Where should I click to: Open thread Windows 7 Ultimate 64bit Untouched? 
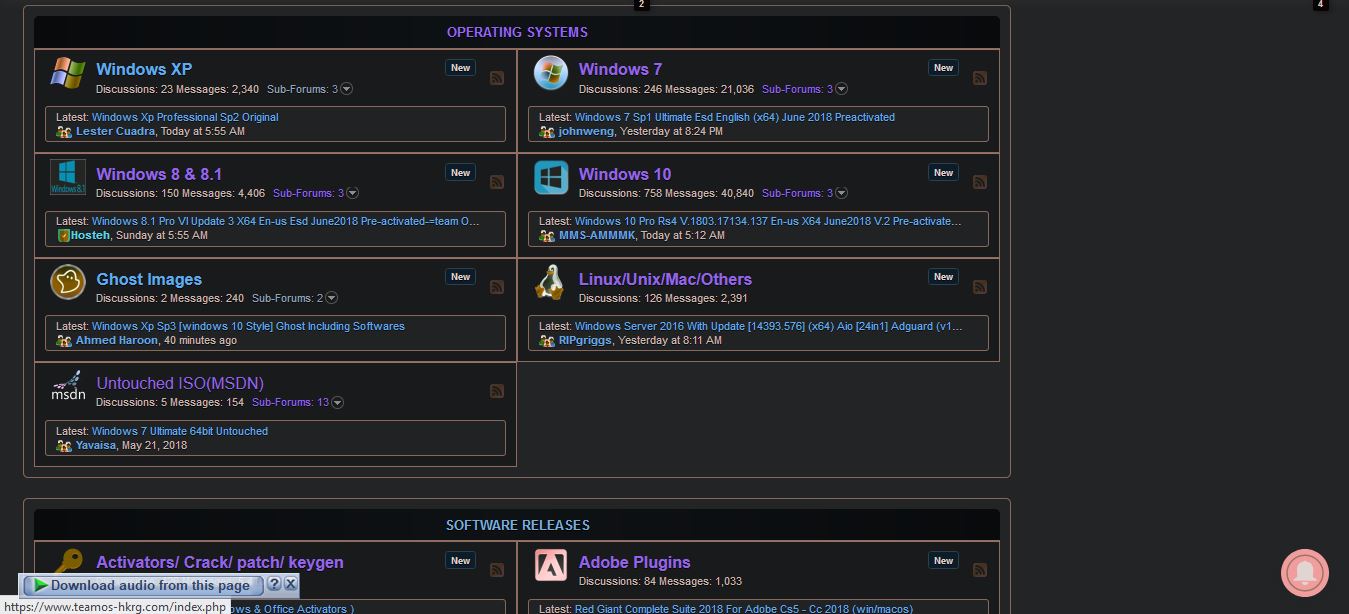pyautogui.click(x=180, y=431)
